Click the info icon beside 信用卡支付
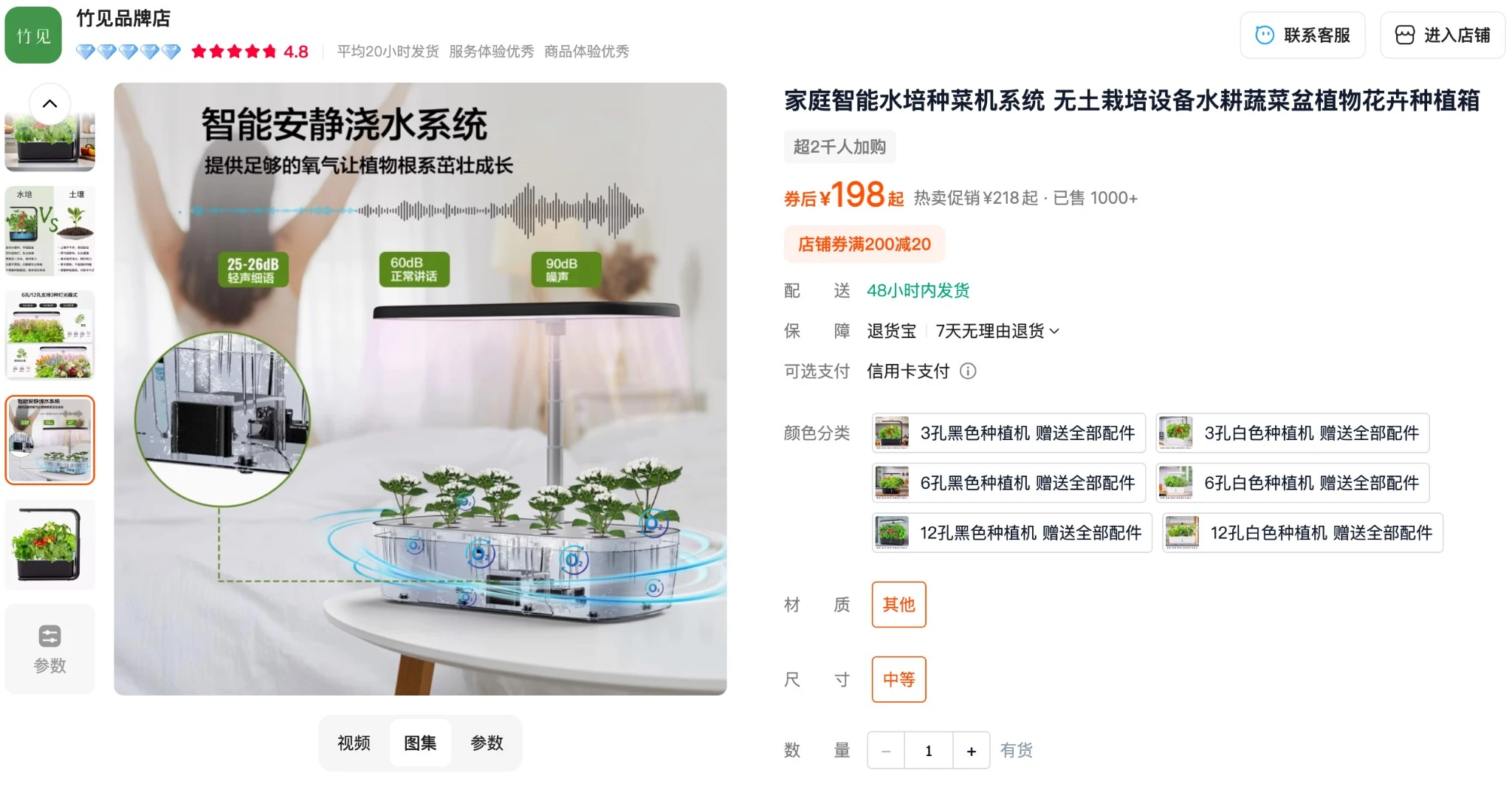1512x790 pixels. click(967, 371)
